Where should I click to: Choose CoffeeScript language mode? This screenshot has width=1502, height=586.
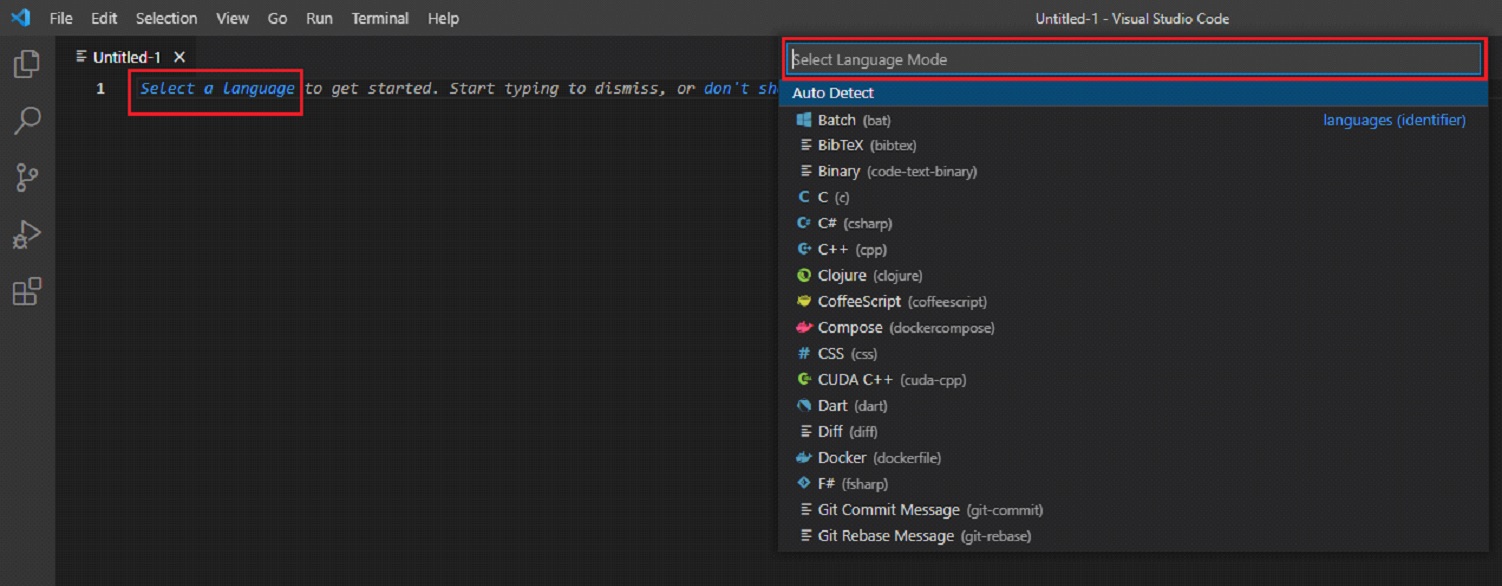pyautogui.click(x=1133, y=301)
